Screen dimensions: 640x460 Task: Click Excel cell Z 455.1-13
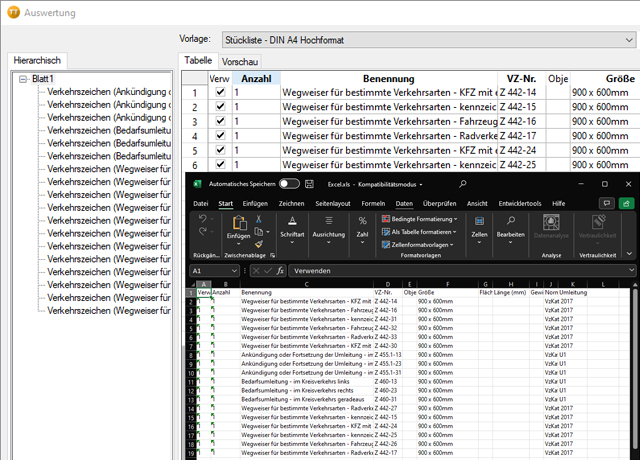tap(387, 355)
